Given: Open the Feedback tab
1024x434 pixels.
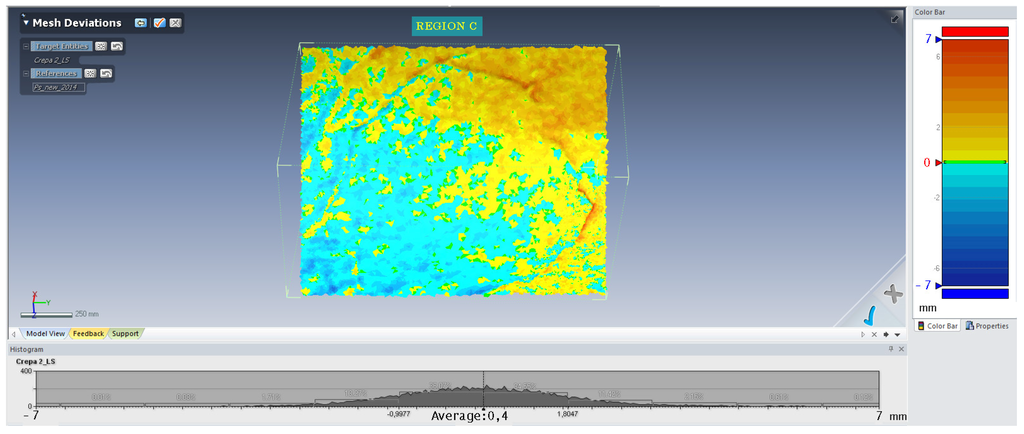Looking at the screenshot, I should pos(88,333).
